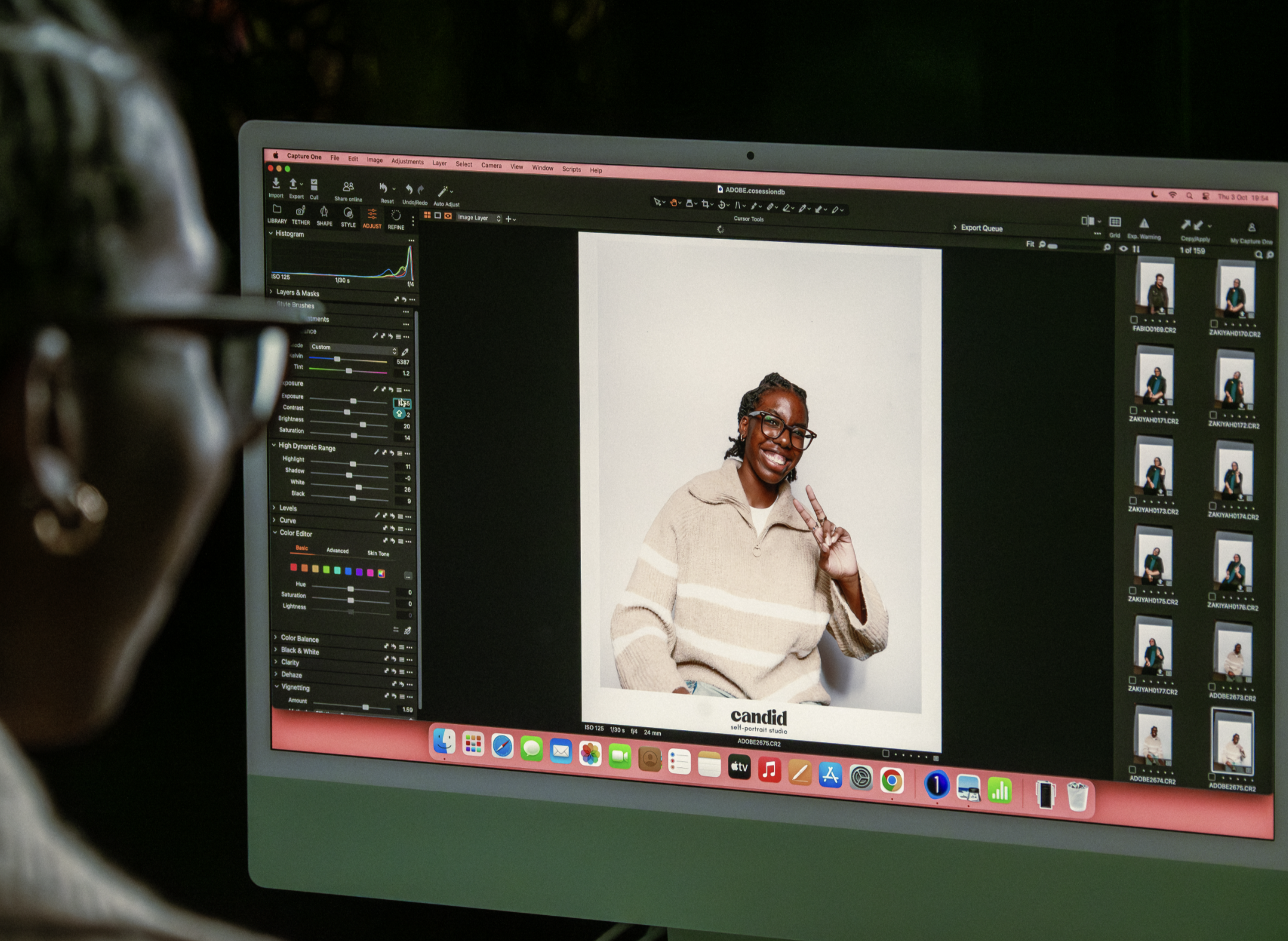Viewport: 1288px width, 941px height.
Task: Tick the checkbox under FABIO0169.CR2
Action: [1133, 320]
